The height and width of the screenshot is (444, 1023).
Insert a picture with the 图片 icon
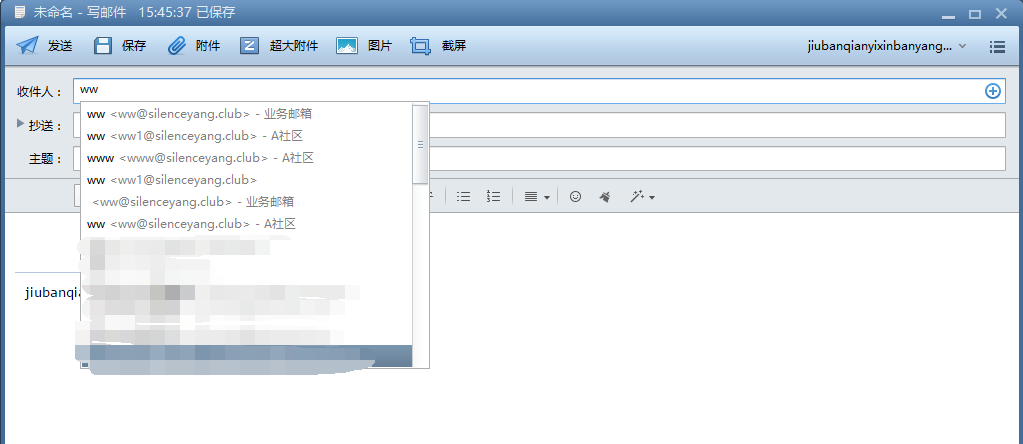347,46
